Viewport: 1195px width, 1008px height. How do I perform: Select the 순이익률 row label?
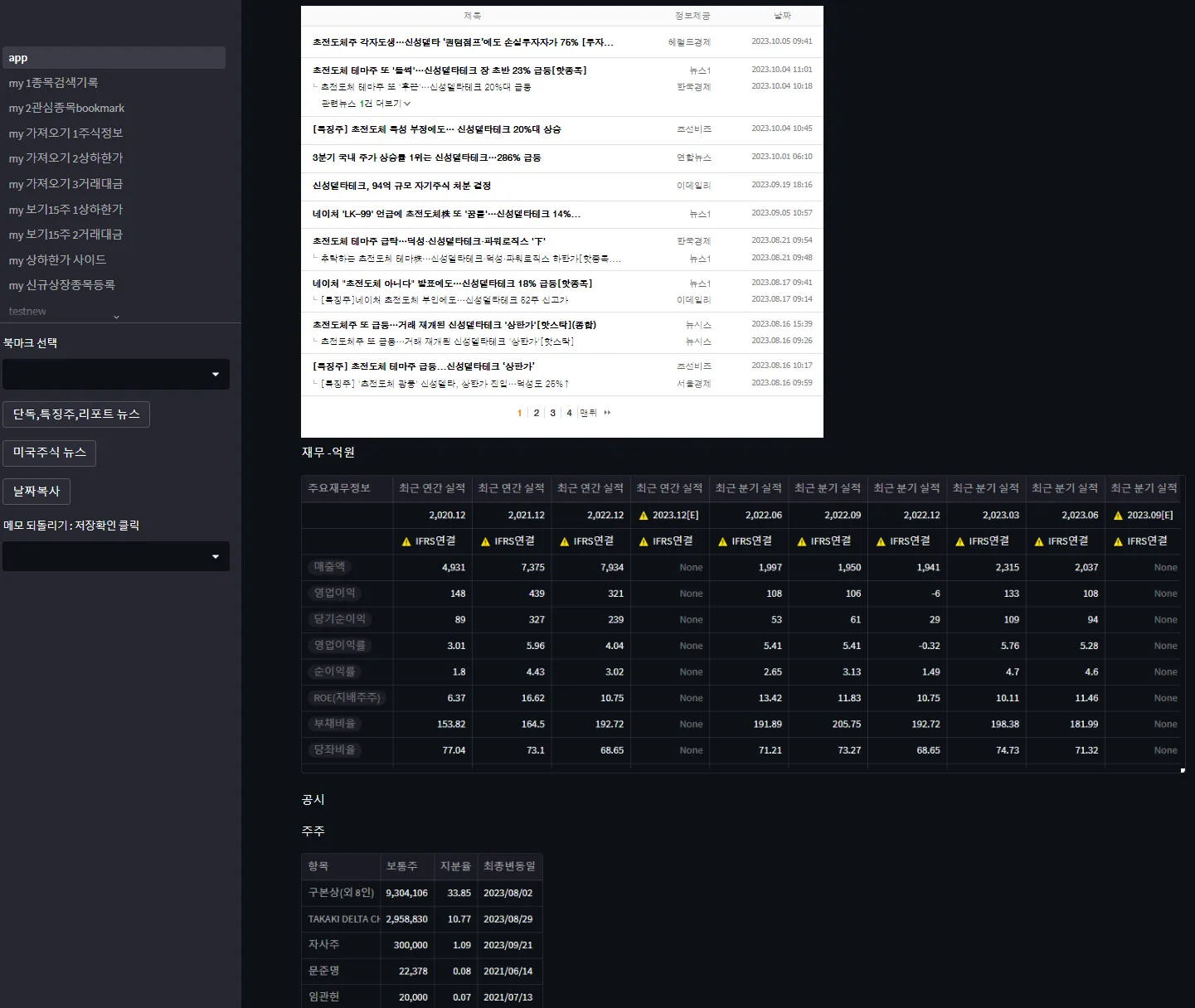[334, 671]
